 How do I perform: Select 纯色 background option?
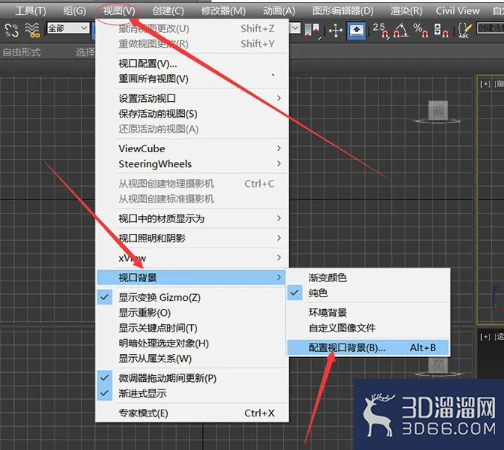click(x=368, y=293)
